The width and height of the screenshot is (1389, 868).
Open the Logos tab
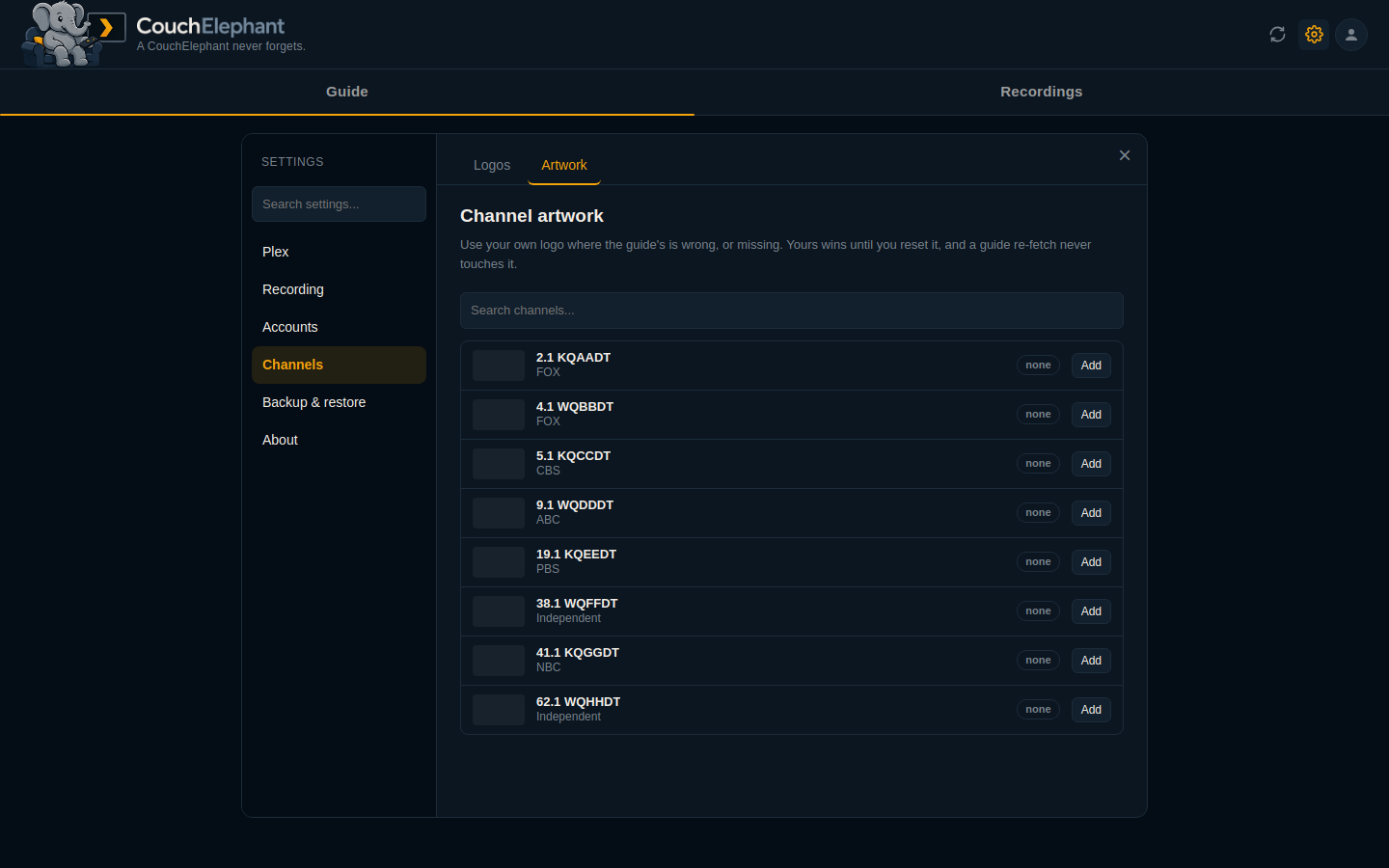(x=492, y=165)
